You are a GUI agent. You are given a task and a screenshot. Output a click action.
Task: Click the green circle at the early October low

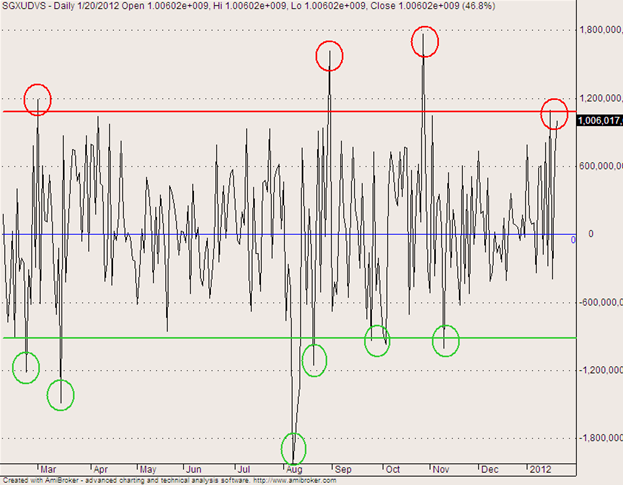(x=378, y=340)
